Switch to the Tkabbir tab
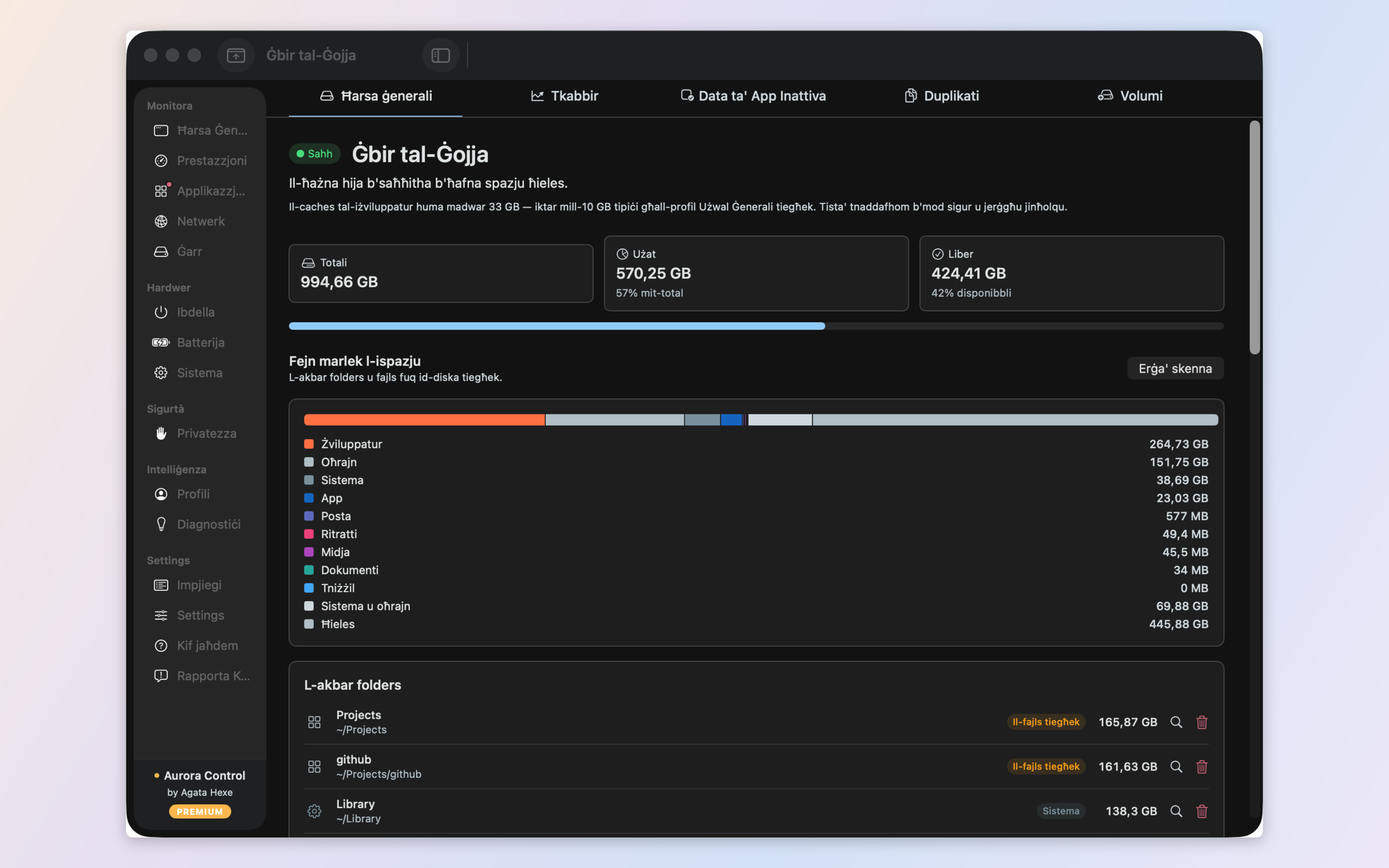Screen dimensions: 1389x868 tap(565, 96)
